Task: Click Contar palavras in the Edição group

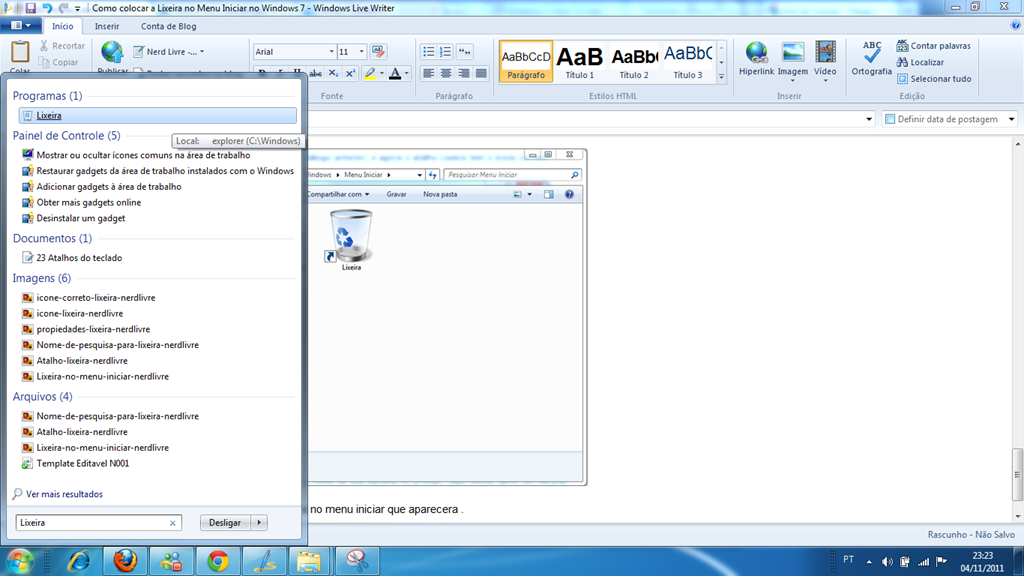Action: (x=933, y=46)
